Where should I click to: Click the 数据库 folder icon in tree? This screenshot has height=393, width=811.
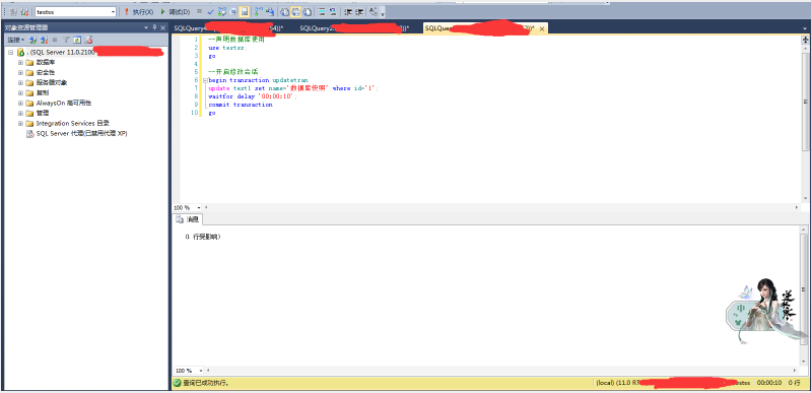coord(29,63)
